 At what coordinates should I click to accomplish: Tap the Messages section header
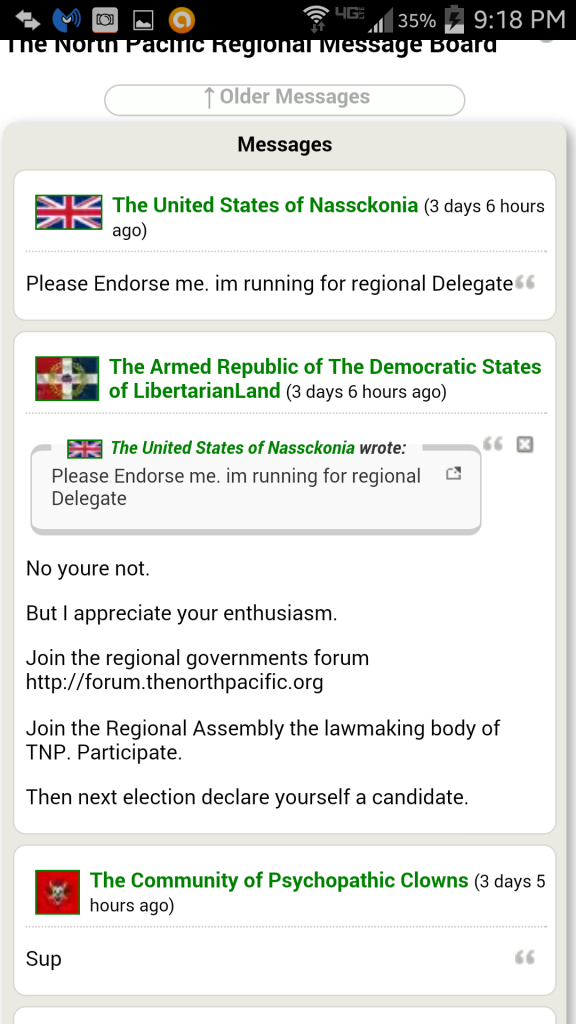[x=285, y=144]
